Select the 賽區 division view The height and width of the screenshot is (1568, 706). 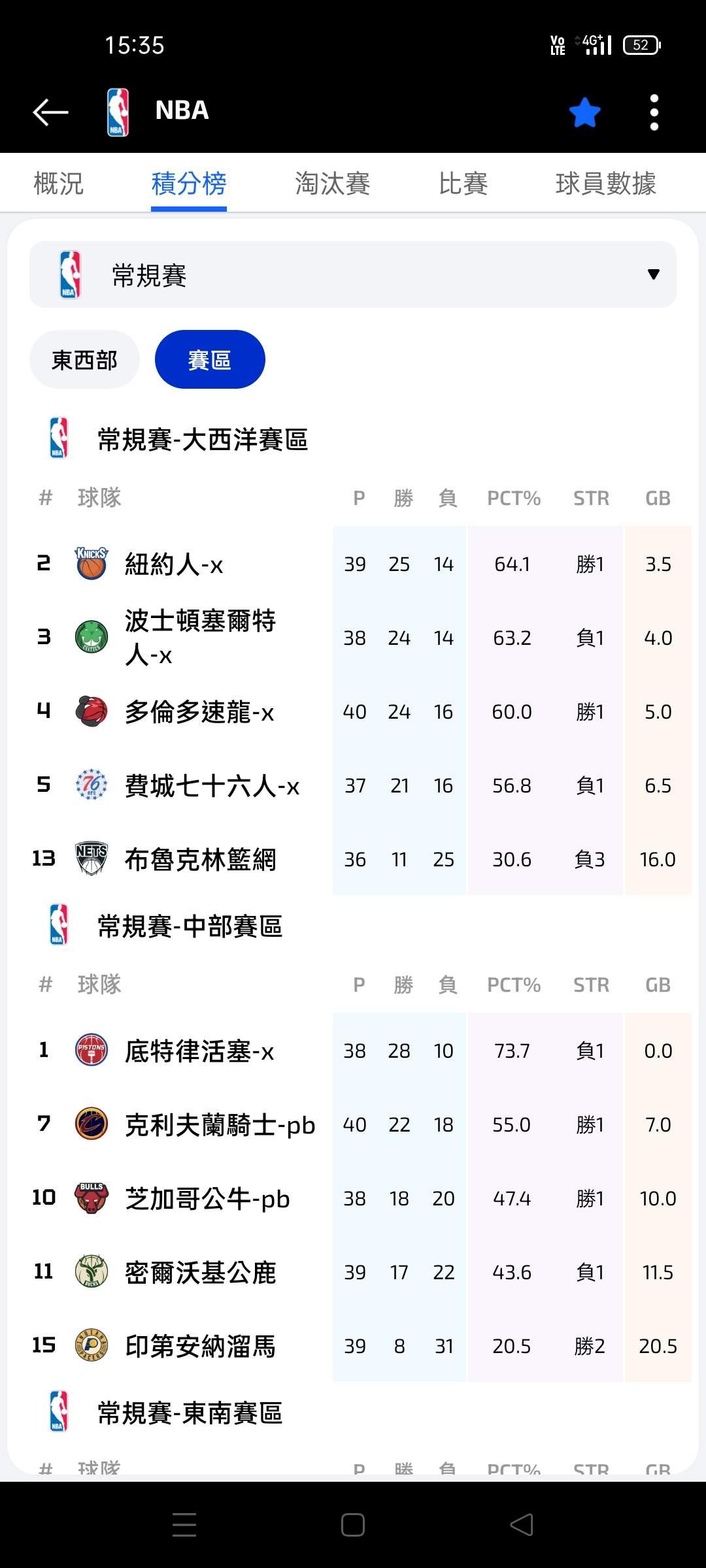210,359
